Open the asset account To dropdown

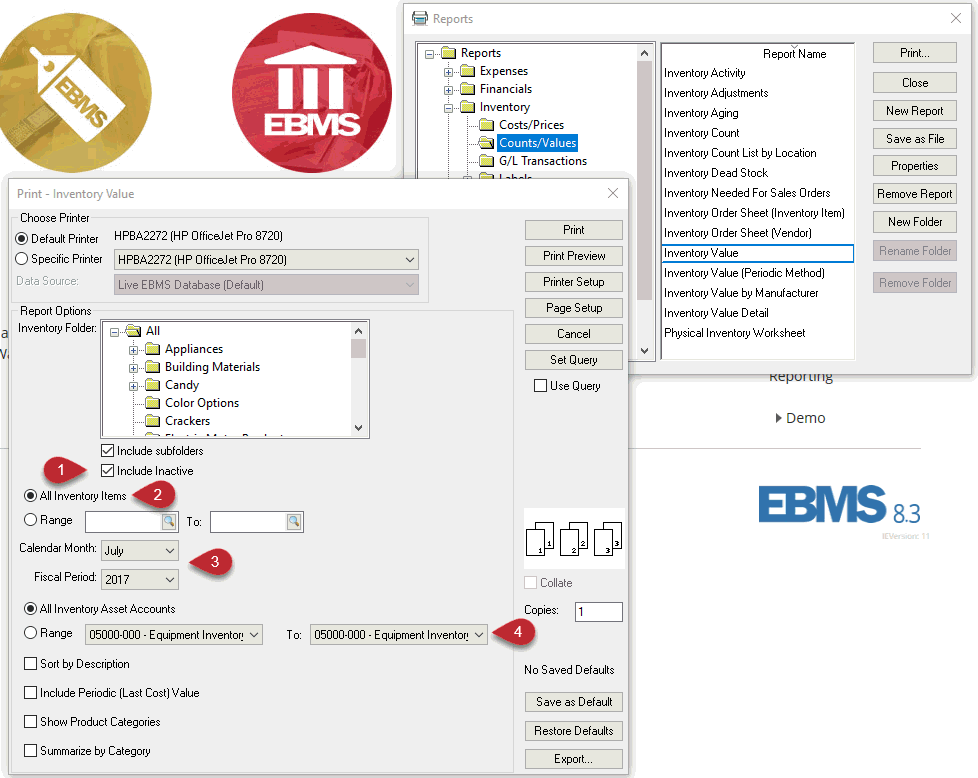point(399,635)
